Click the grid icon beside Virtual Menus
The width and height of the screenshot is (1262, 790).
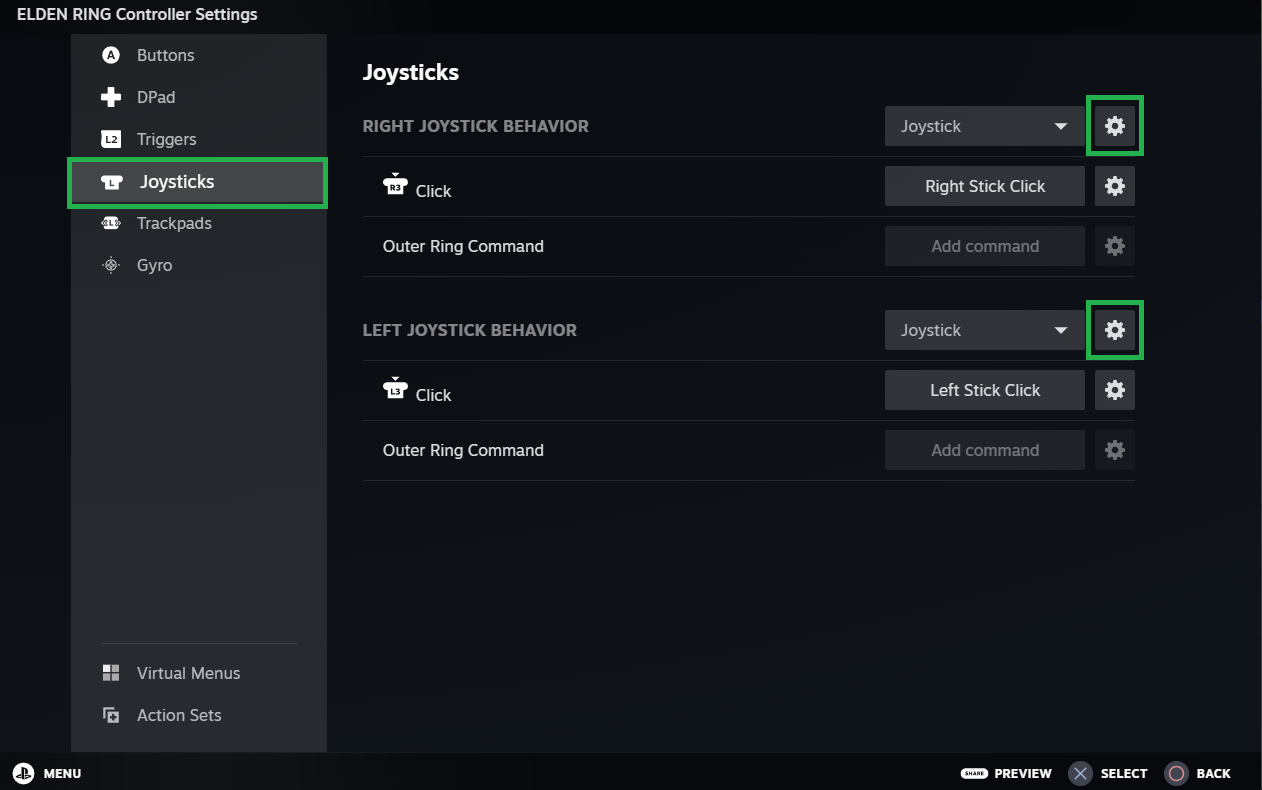click(x=111, y=673)
